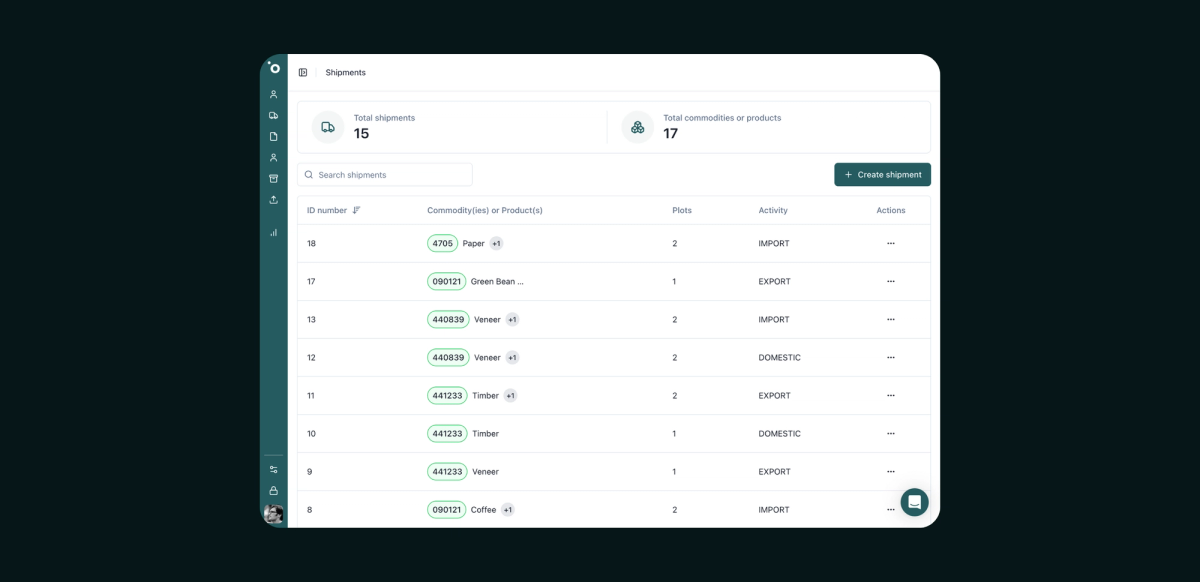The height and width of the screenshot is (582, 1200).
Task: Open the document page icon in the sidebar
Action: [274, 136]
